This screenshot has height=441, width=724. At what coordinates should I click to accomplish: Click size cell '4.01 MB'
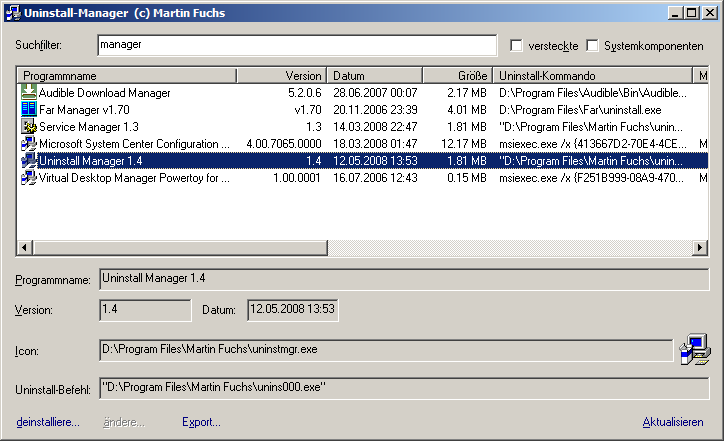(x=466, y=110)
